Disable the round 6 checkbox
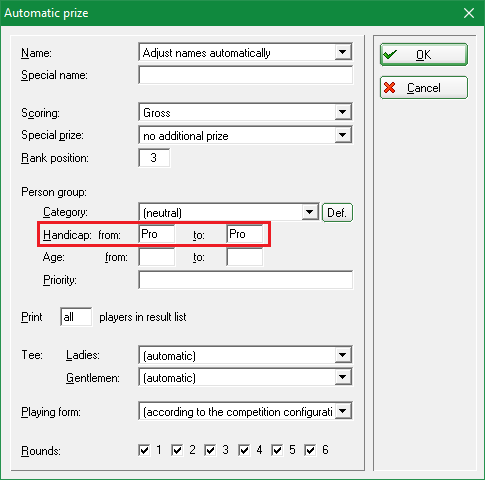The height and width of the screenshot is (480, 485). click(310, 450)
